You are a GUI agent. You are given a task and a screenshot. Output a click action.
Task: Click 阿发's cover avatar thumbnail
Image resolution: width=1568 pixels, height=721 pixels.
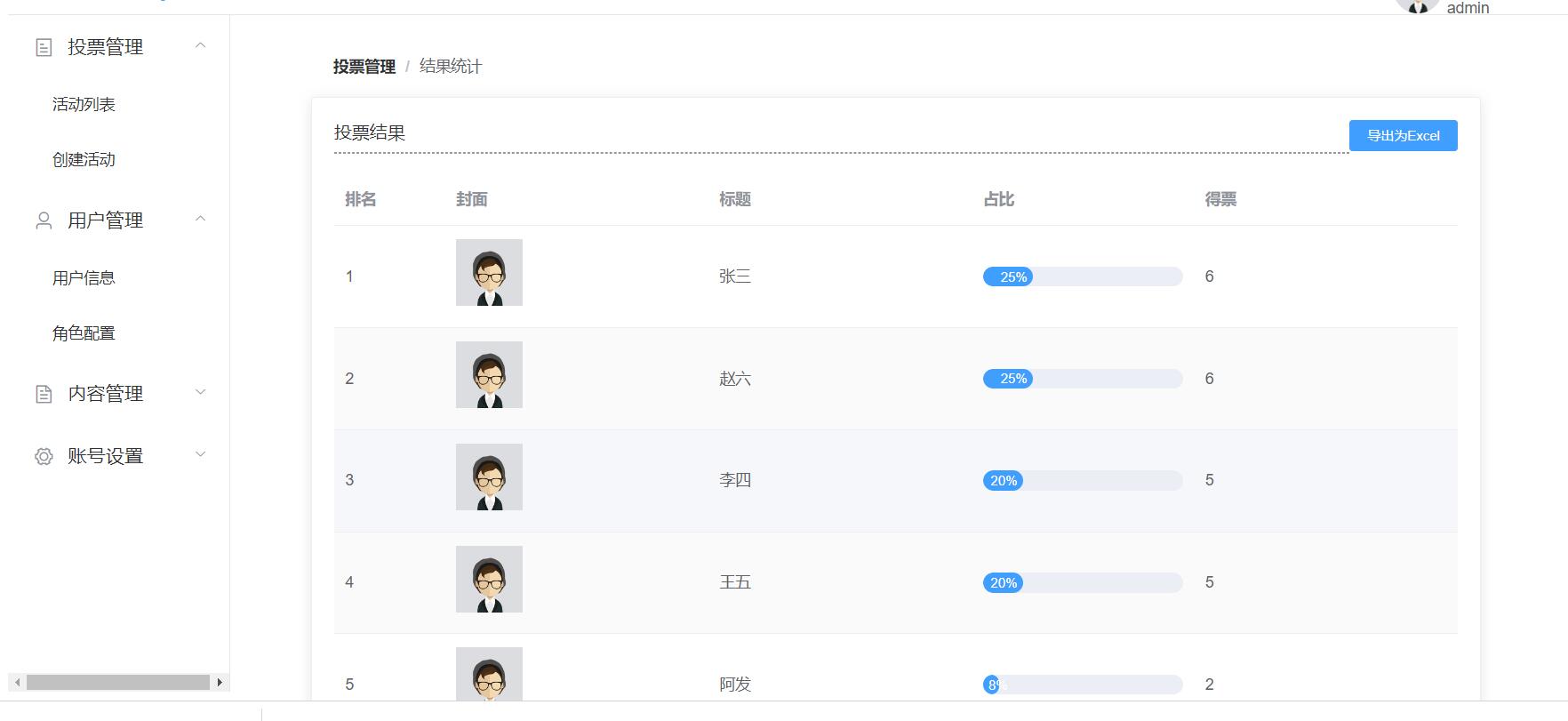coord(489,674)
